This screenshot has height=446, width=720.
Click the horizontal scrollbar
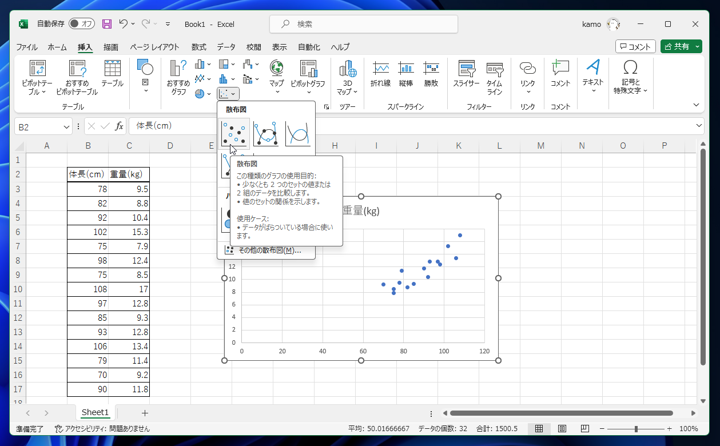pyautogui.click(x=562, y=413)
